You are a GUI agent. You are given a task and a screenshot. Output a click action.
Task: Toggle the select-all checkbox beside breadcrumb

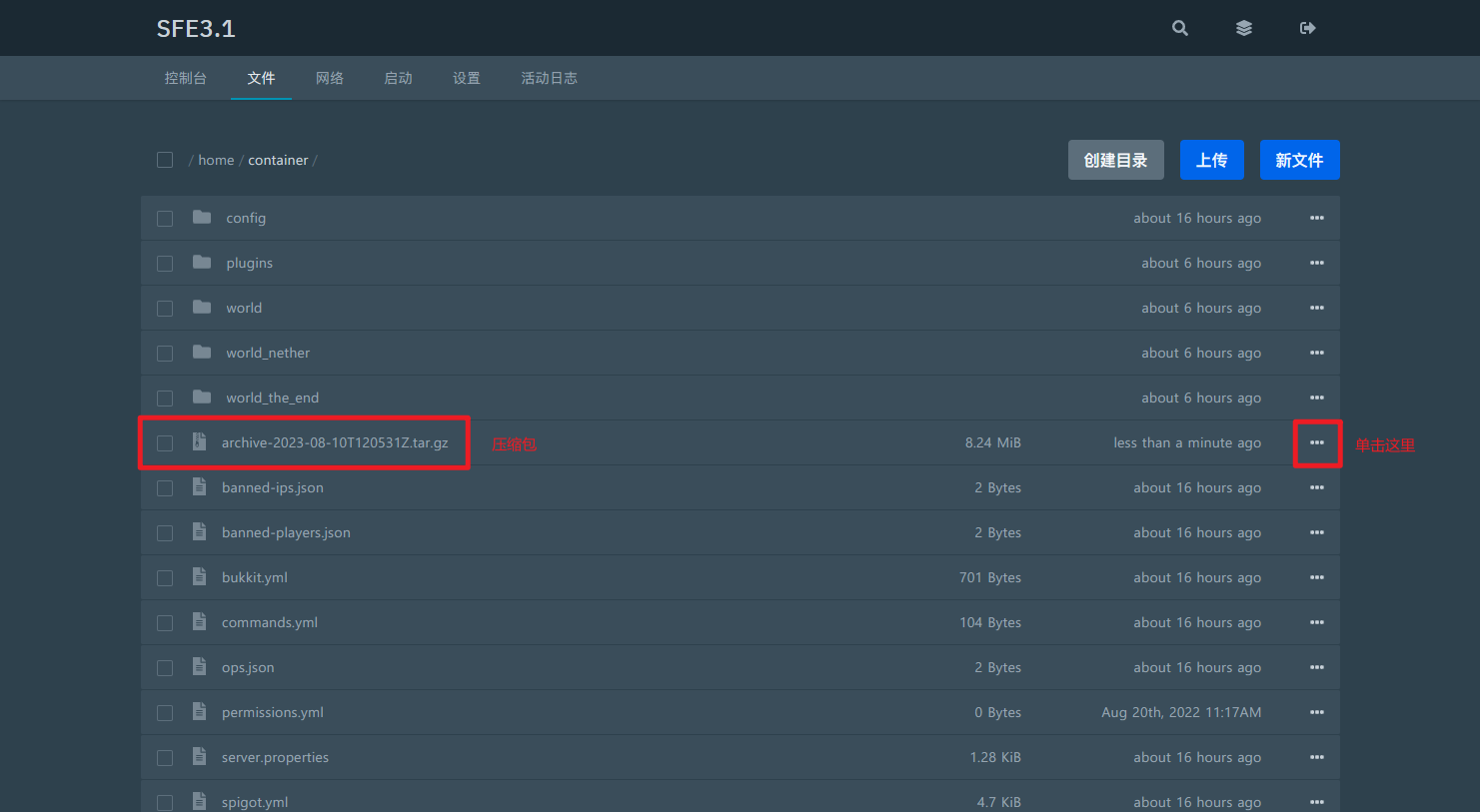coord(165,160)
